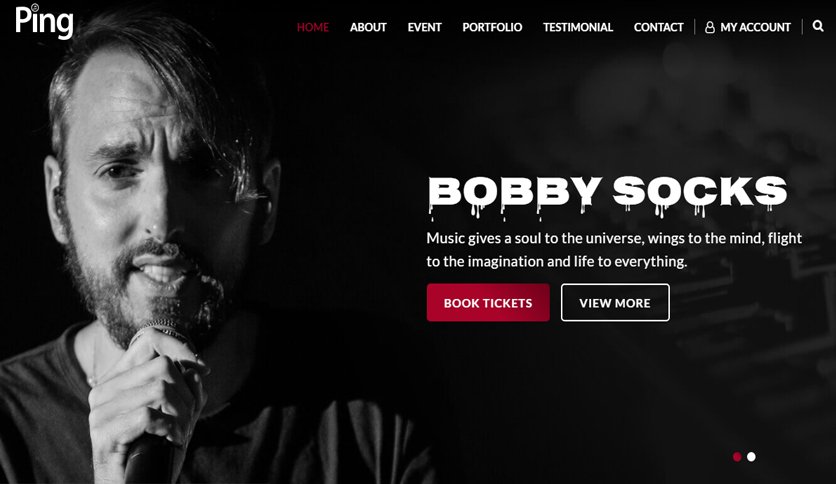Go to the ABOUT page

click(x=368, y=27)
